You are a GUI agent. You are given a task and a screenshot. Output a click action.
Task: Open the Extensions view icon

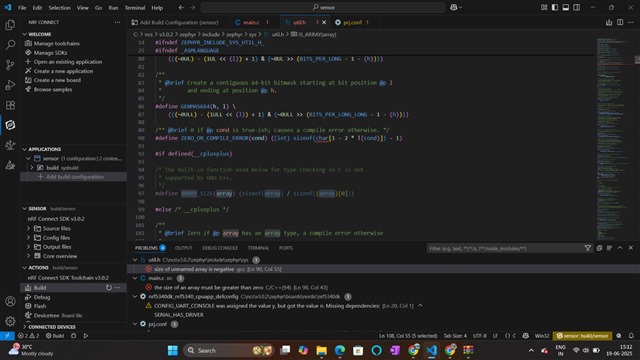pyautogui.click(x=10, y=105)
